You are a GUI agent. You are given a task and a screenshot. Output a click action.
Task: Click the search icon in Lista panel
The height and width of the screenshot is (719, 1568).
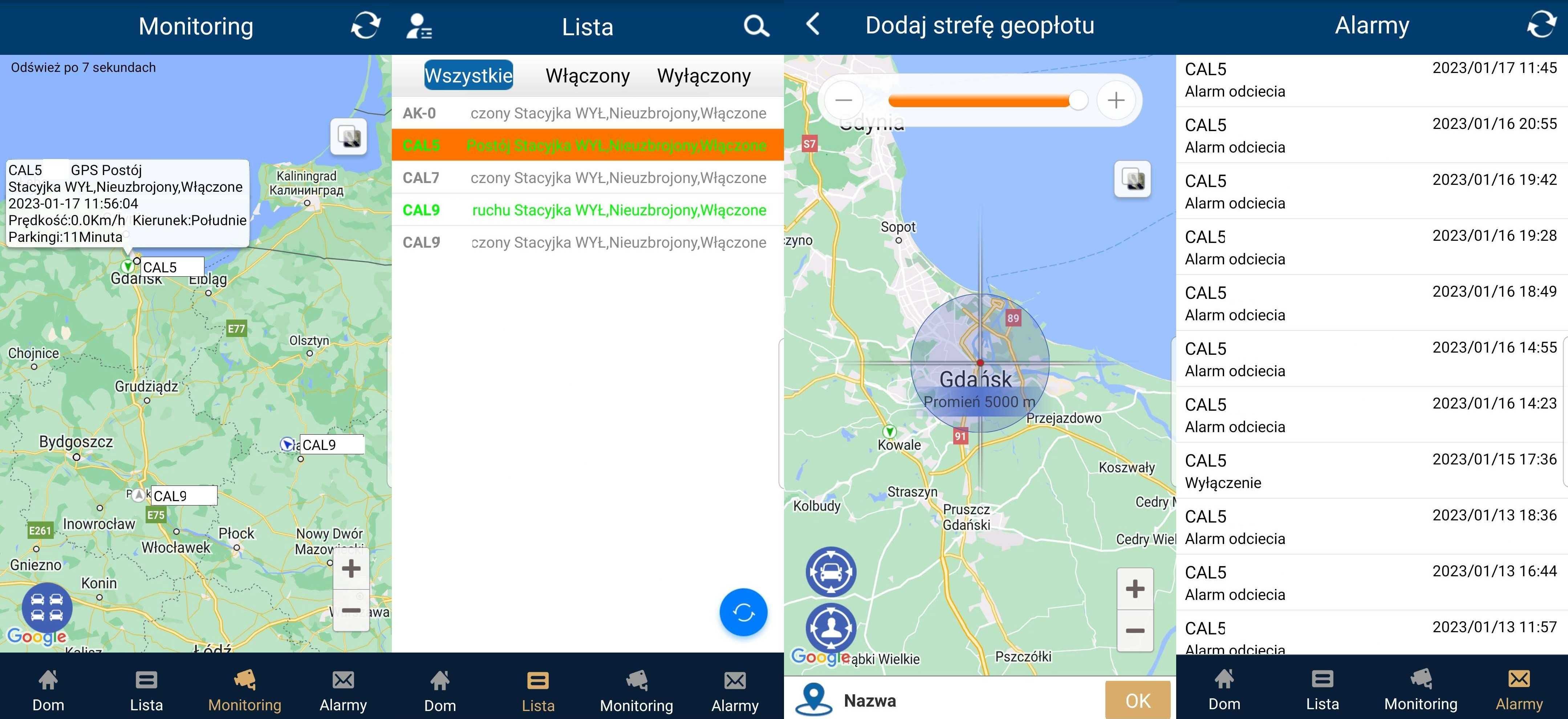pyautogui.click(x=758, y=25)
